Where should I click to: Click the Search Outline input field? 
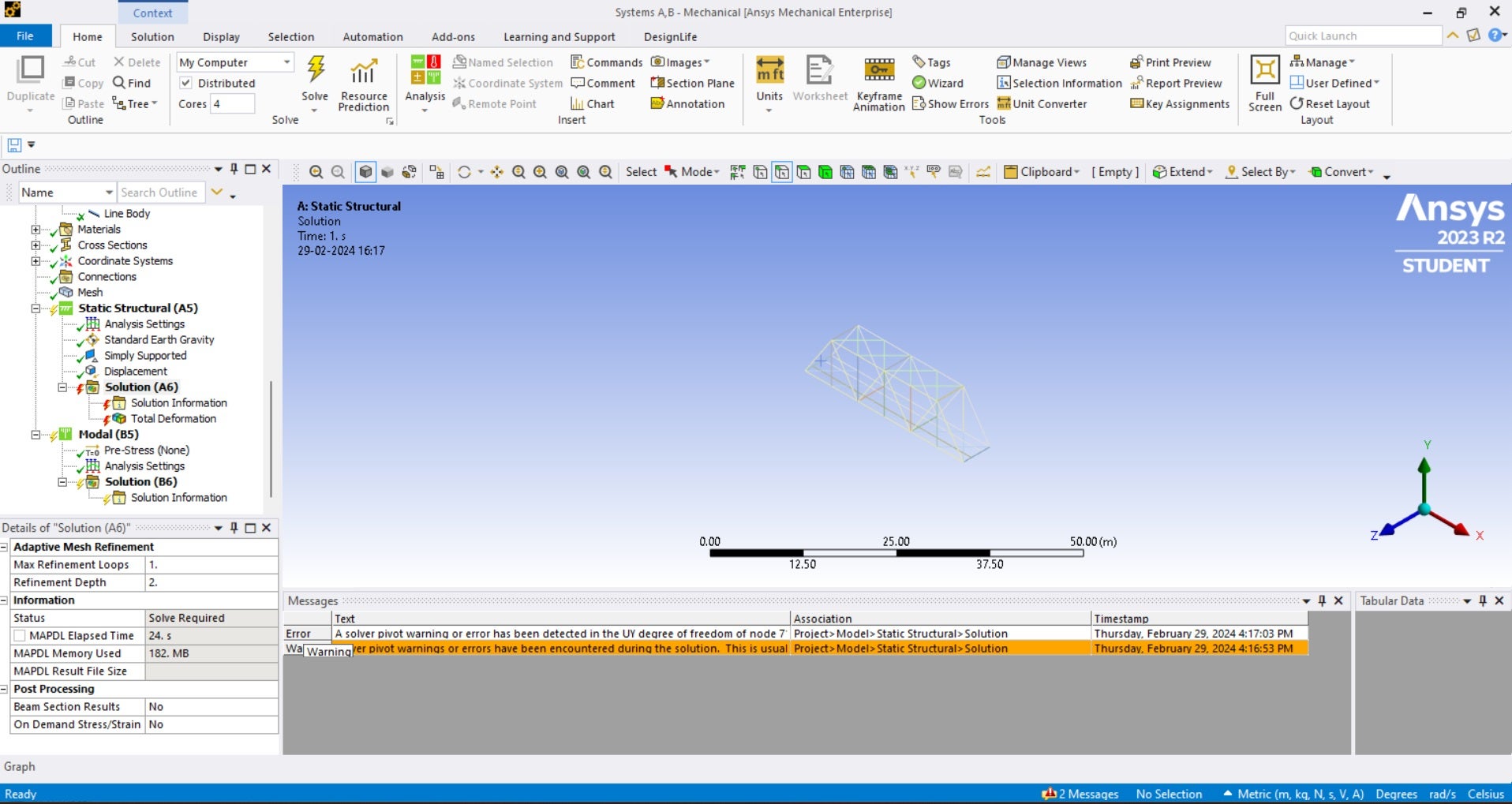point(160,193)
